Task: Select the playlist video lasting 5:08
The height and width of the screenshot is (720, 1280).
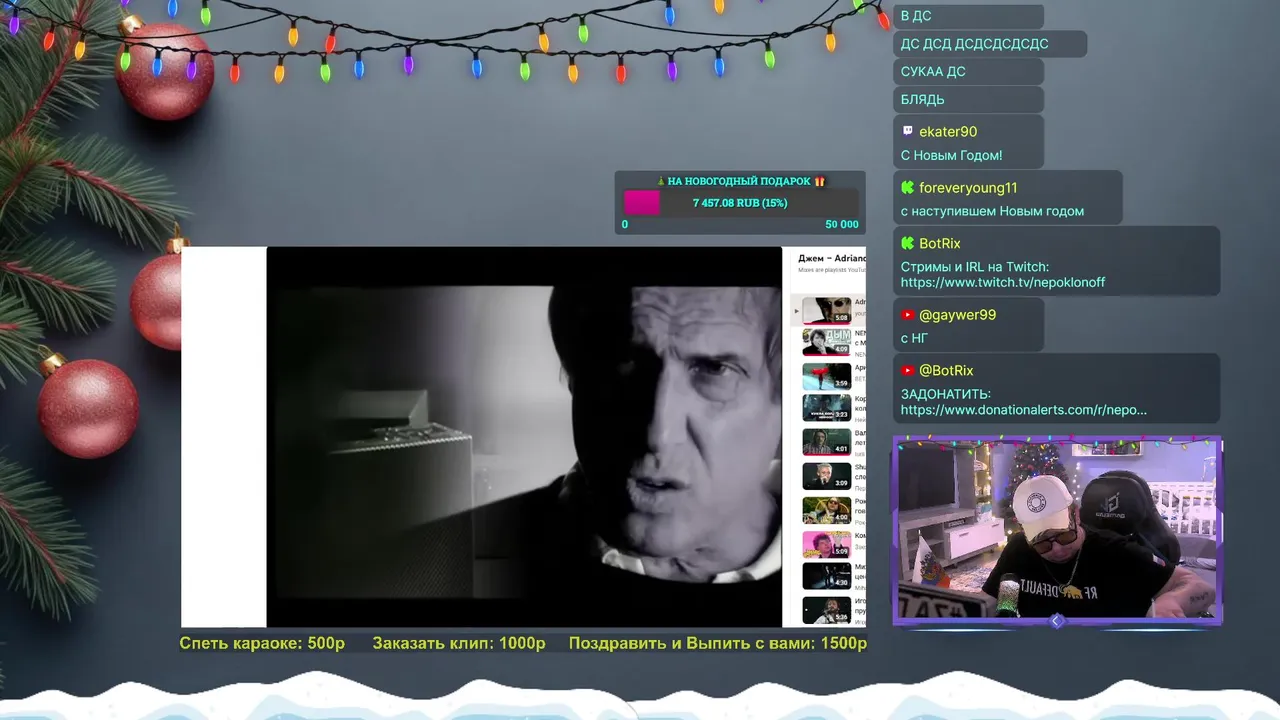Action: [827, 311]
